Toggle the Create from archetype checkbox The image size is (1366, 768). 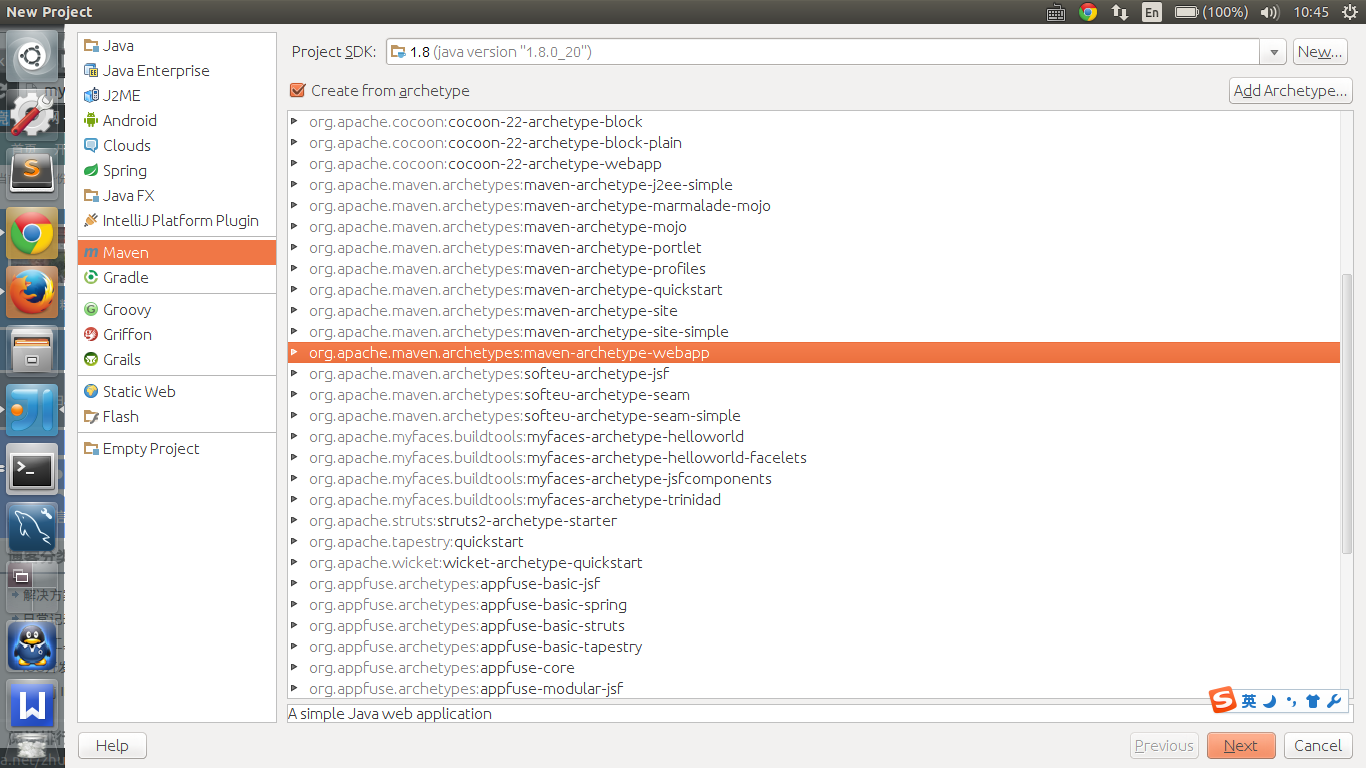(297, 90)
